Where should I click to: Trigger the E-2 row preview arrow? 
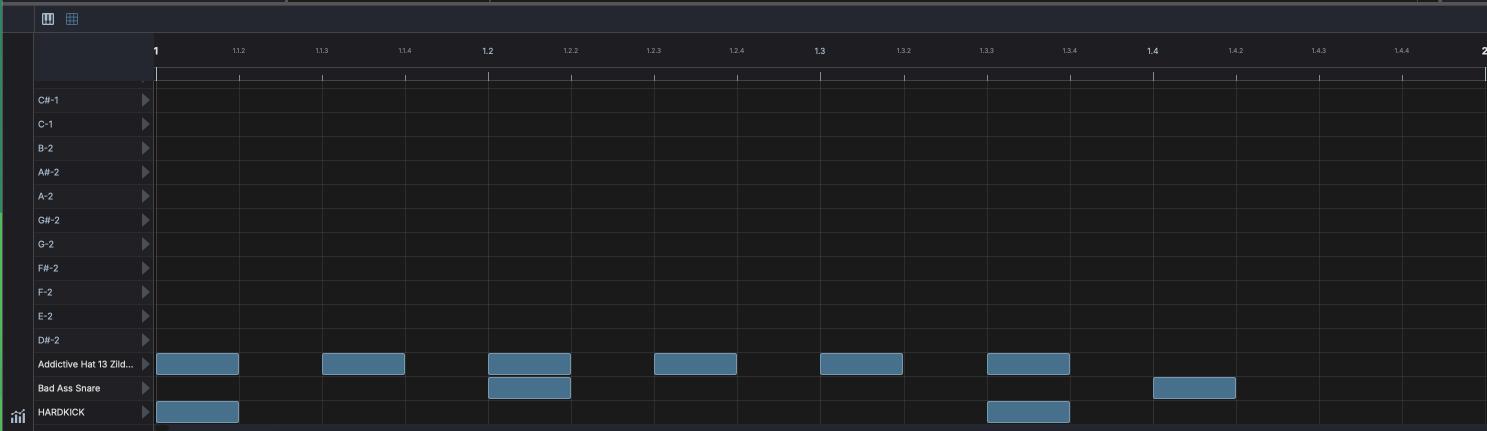point(146,316)
